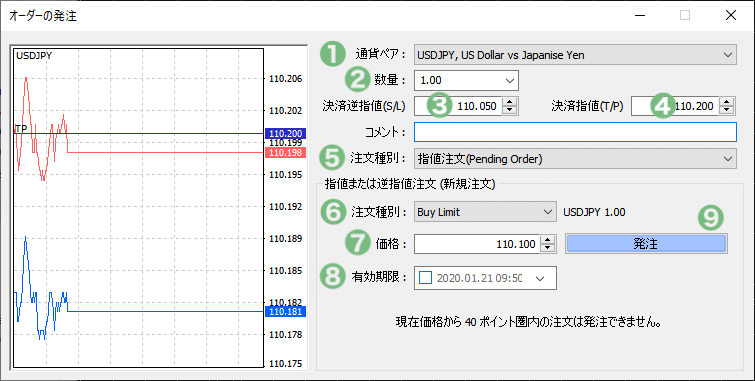Open the 通貨ペア USDJPY symbol dropdown

[575, 54]
